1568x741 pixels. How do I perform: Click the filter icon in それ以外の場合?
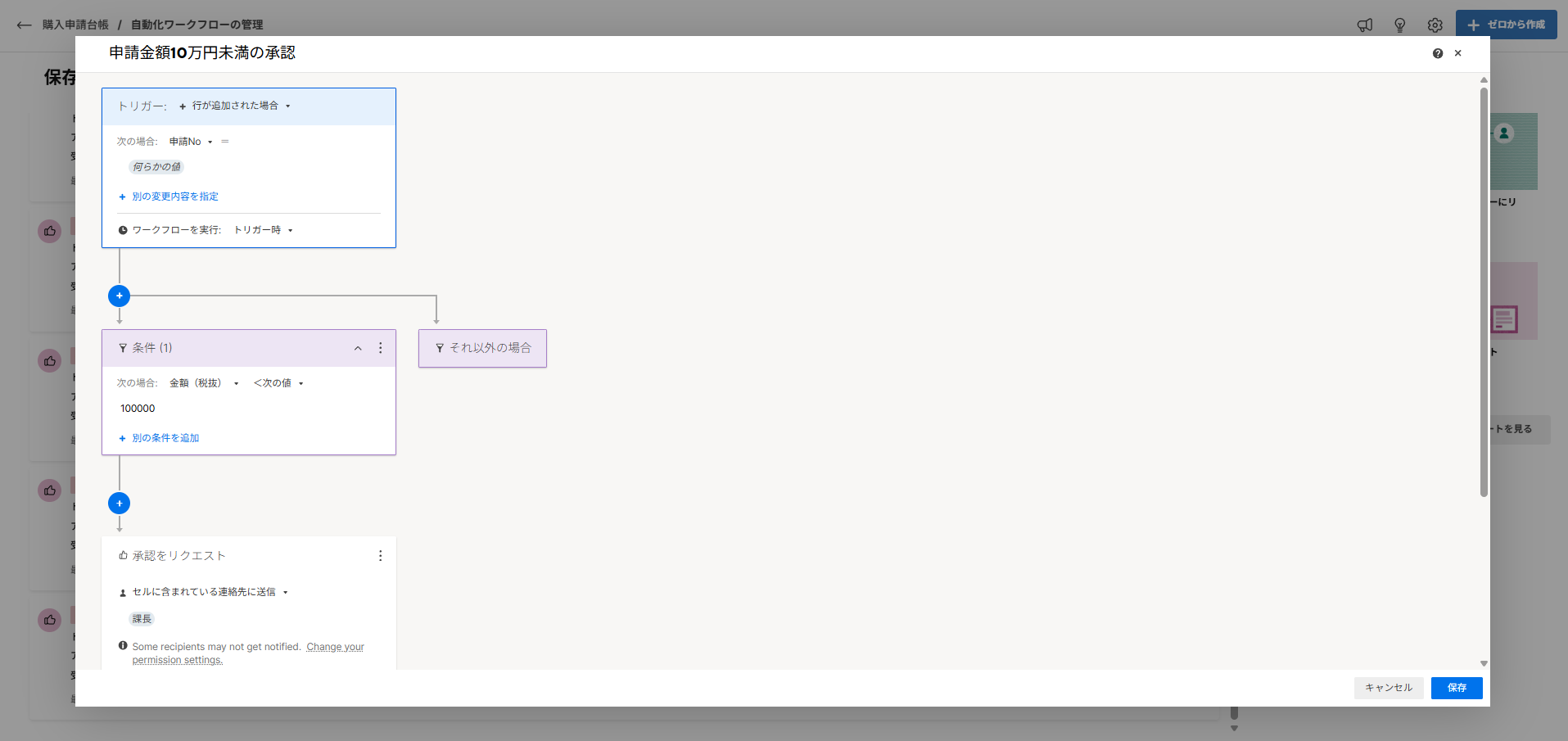[x=440, y=348]
